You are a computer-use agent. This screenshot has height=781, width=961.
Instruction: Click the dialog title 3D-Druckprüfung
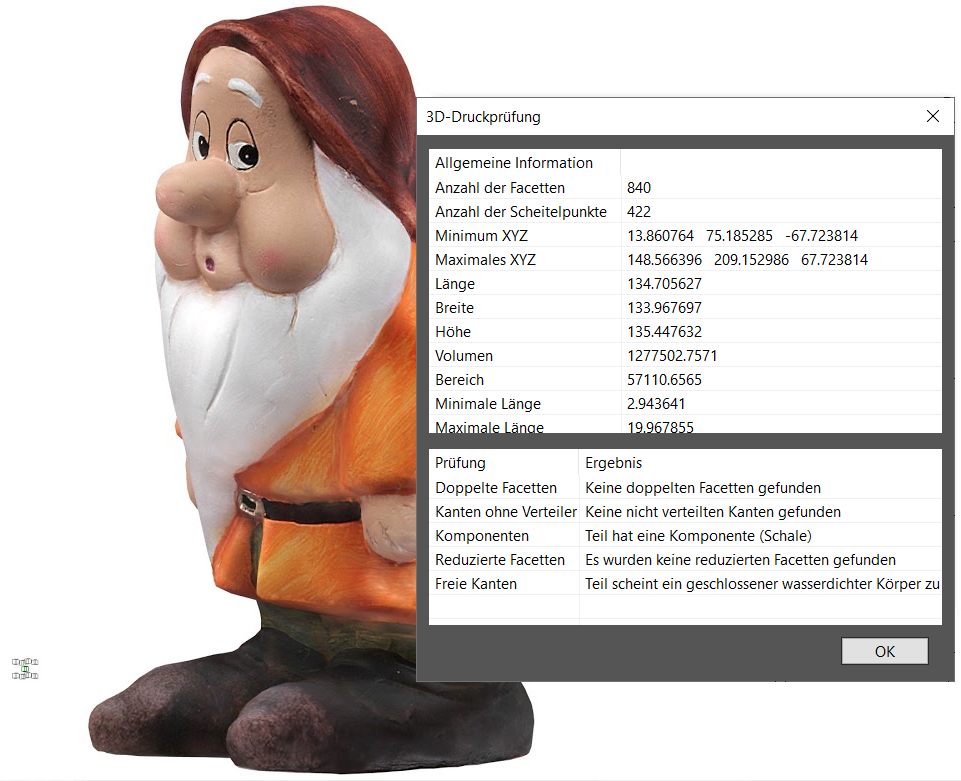click(x=483, y=116)
